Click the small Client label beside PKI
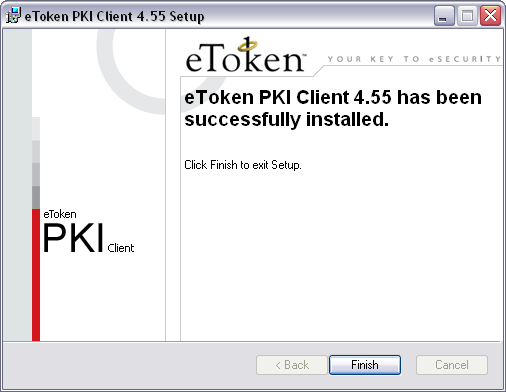The width and height of the screenshot is (506, 392). tap(121, 248)
